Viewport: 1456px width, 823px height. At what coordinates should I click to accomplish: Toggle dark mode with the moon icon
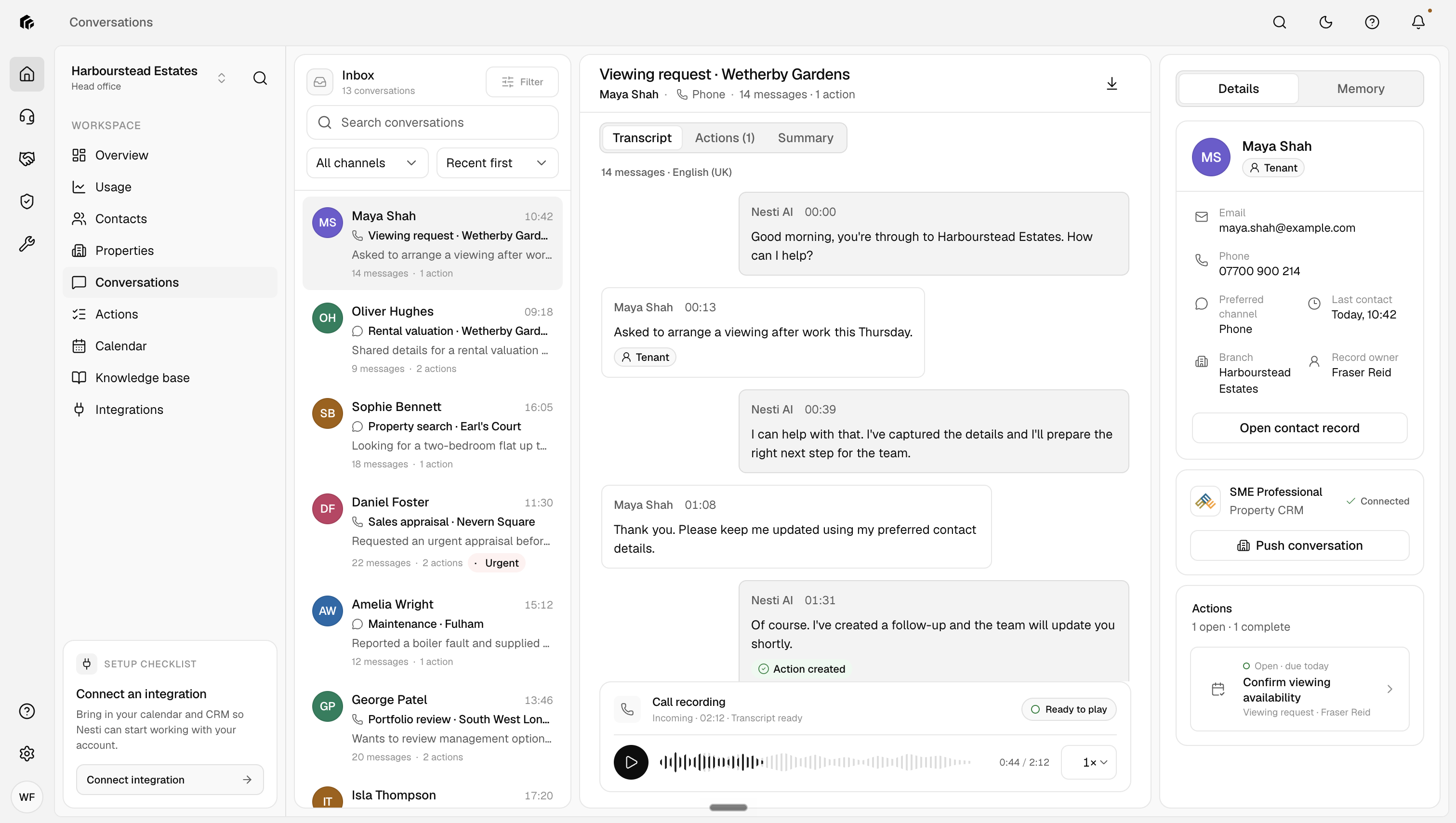(1326, 22)
